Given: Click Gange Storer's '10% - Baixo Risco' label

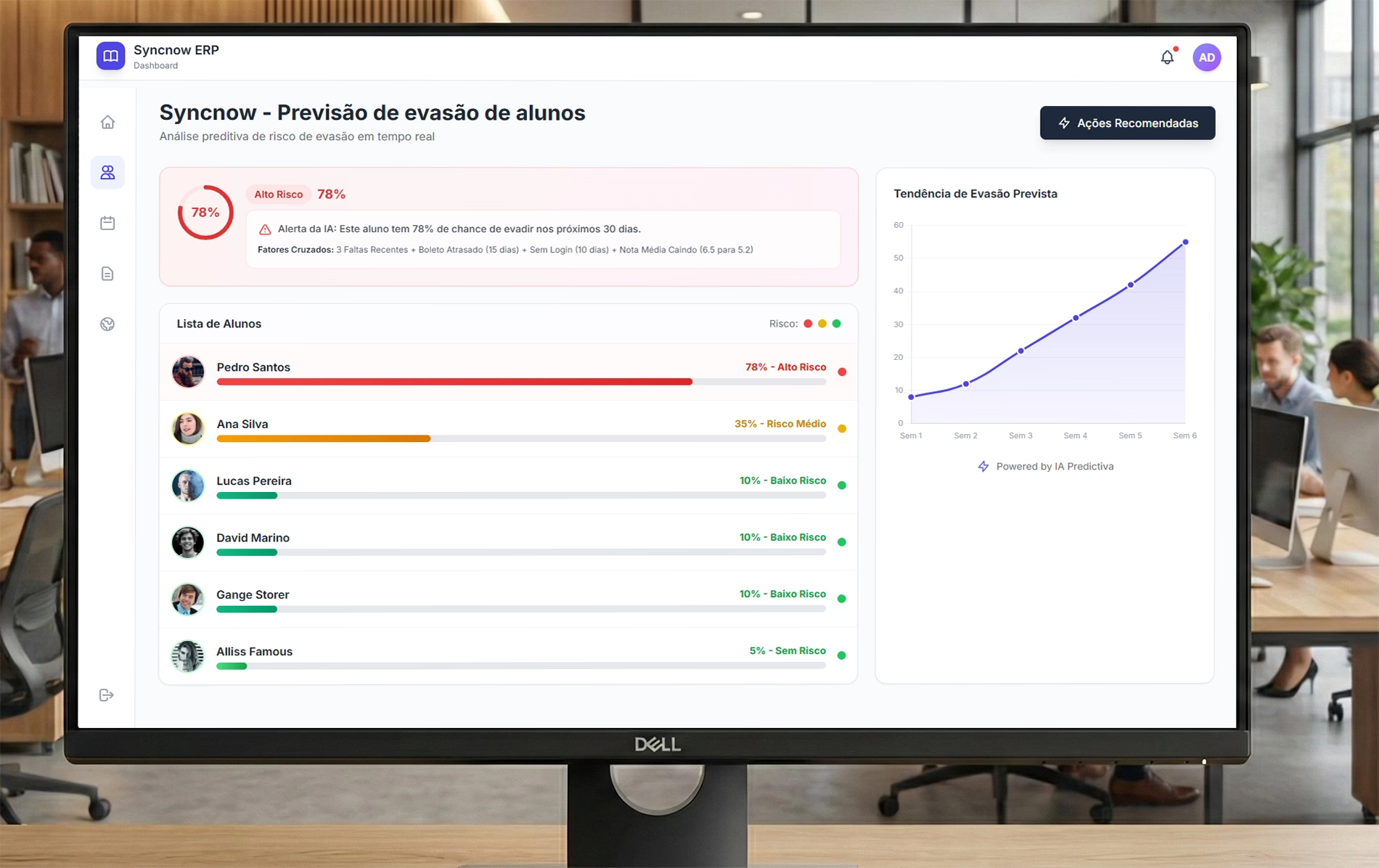Looking at the screenshot, I should pyautogui.click(x=782, y=594).
